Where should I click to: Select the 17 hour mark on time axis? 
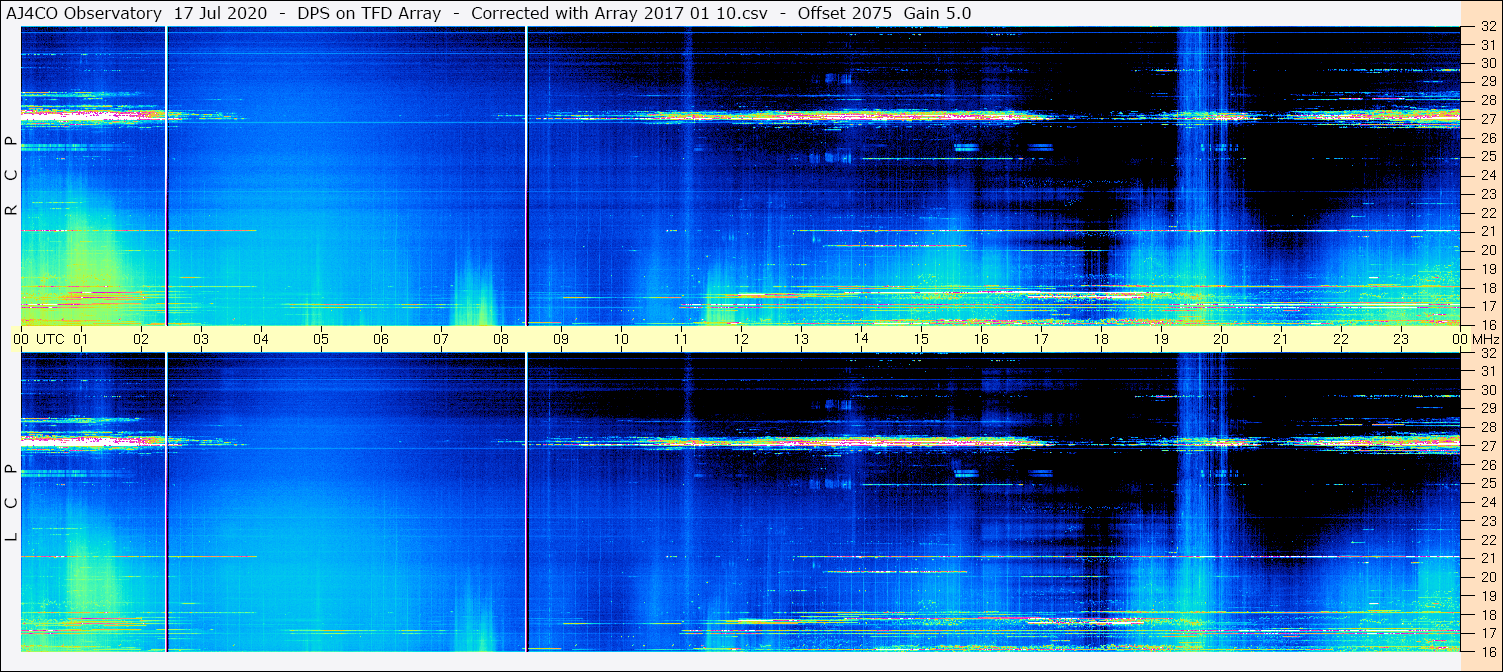pyautogui.click(x=1041, y=339)
